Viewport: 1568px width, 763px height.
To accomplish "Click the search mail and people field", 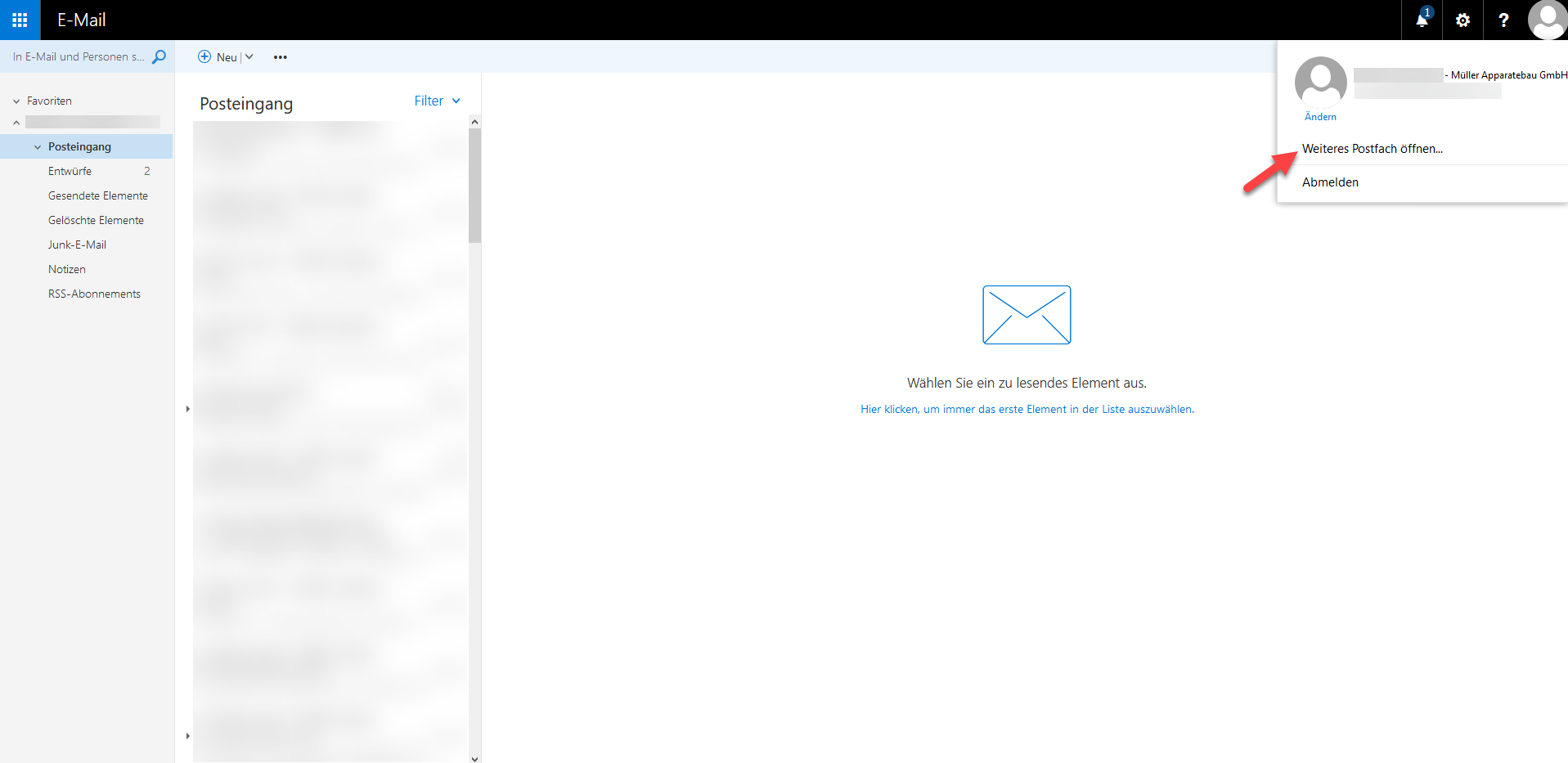I will (x=78, y=56).
